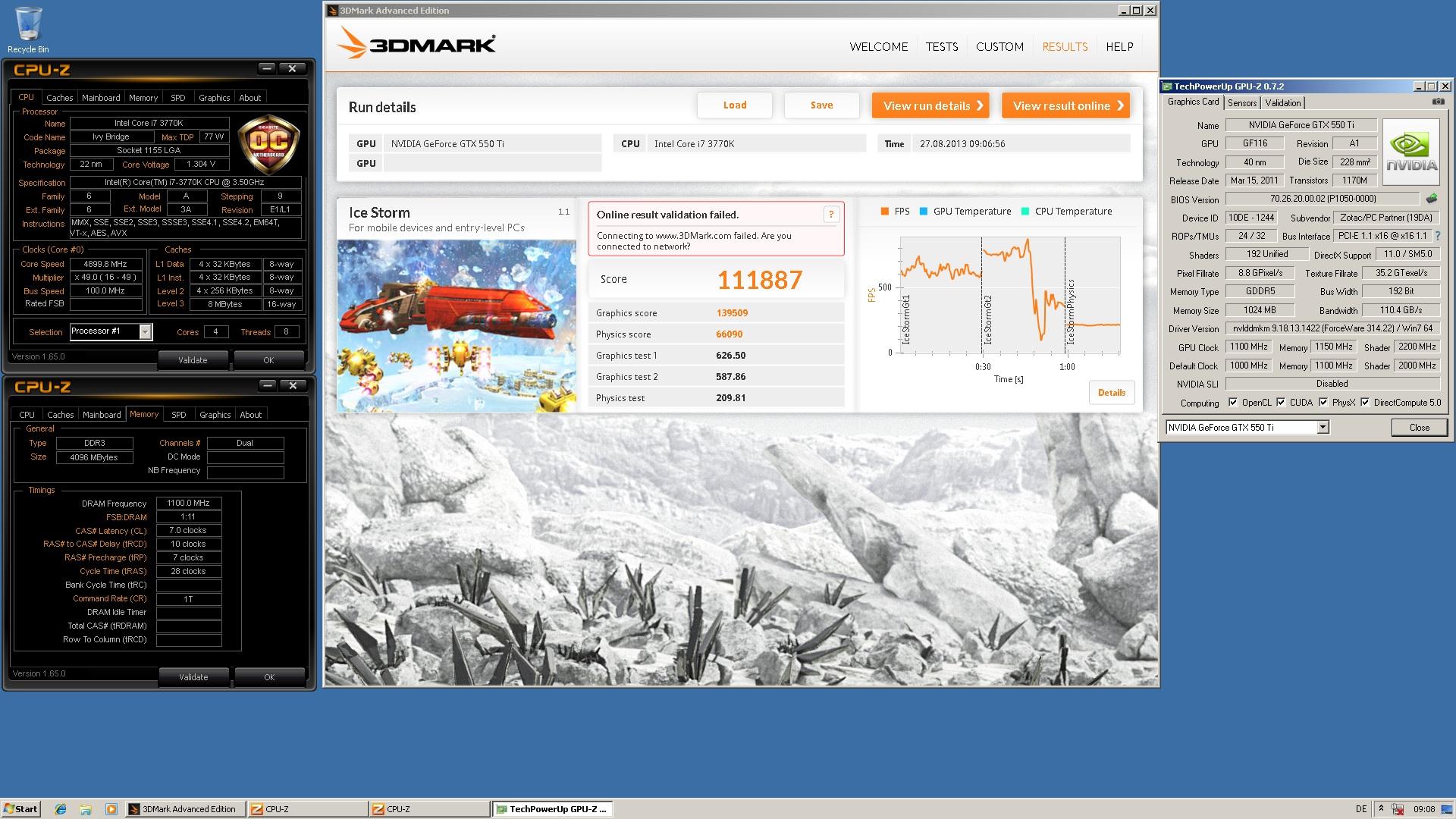
Task: Open the Recycle Bin desktop icon
Action: click(28, 30)
